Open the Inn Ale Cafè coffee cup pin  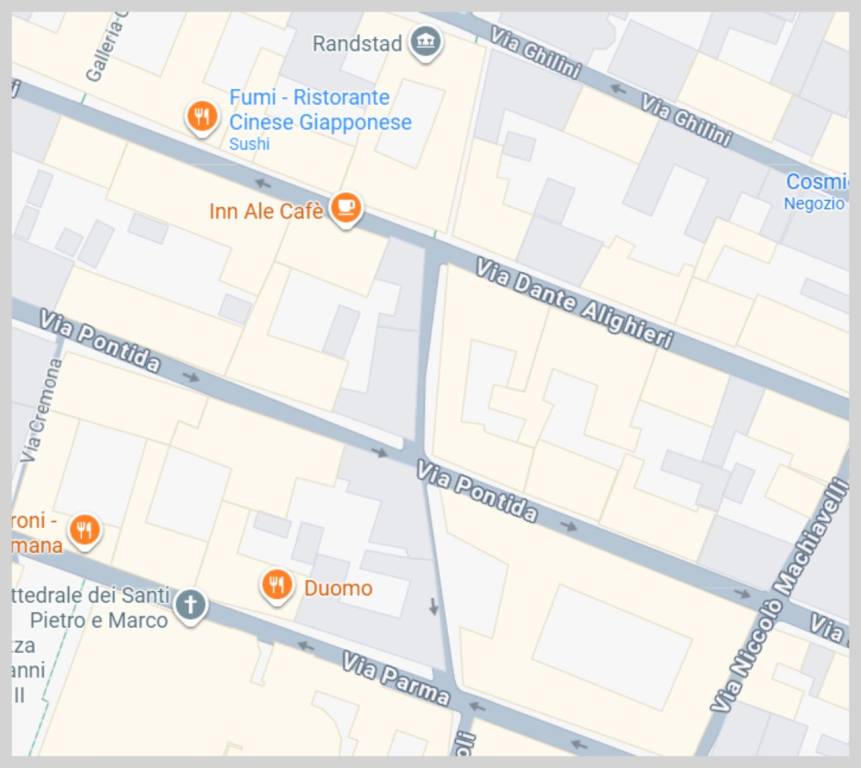click(346, 209)
